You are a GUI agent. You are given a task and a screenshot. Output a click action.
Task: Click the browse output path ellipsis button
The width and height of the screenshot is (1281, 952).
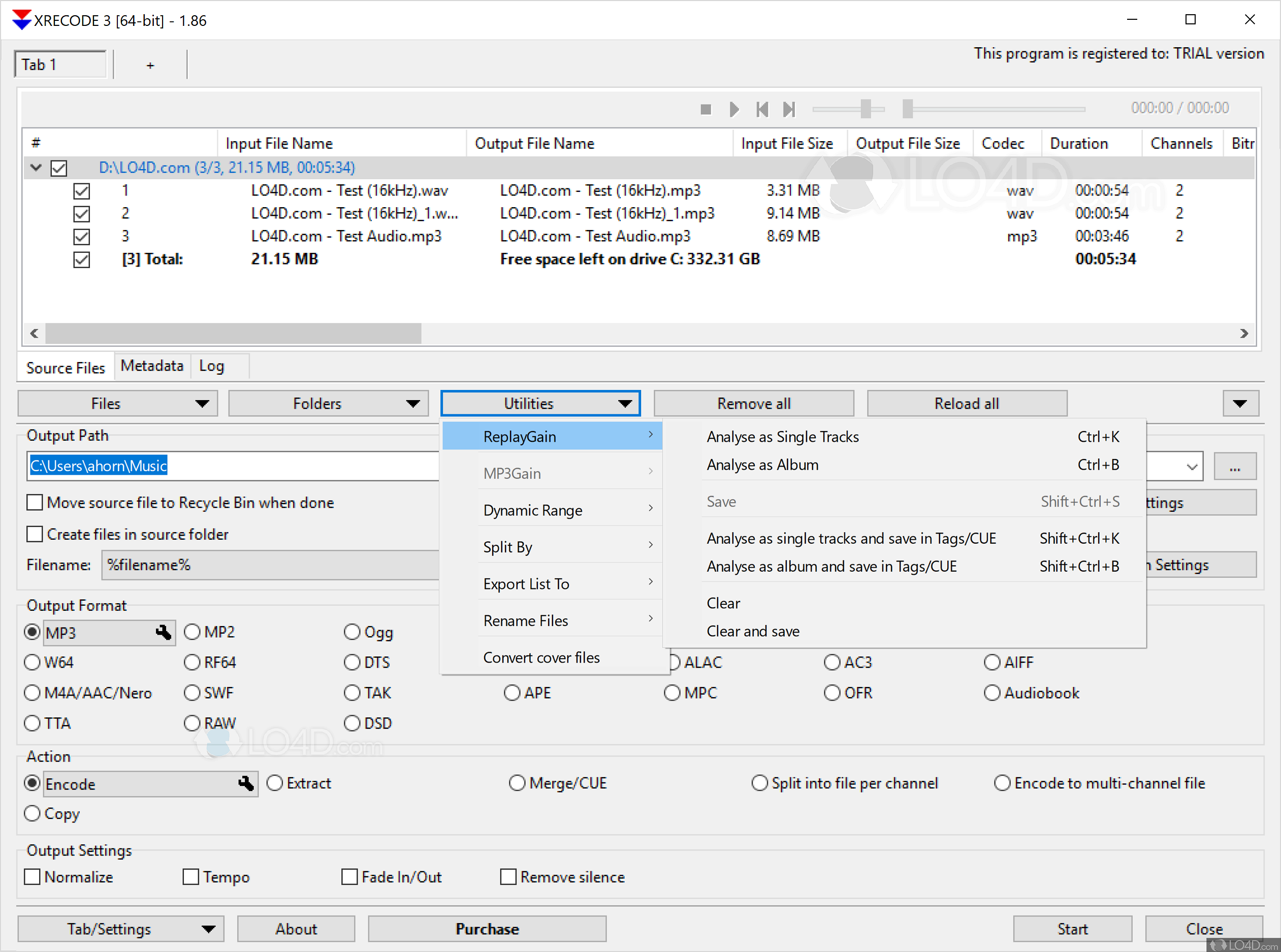[x=1234, y=467]
